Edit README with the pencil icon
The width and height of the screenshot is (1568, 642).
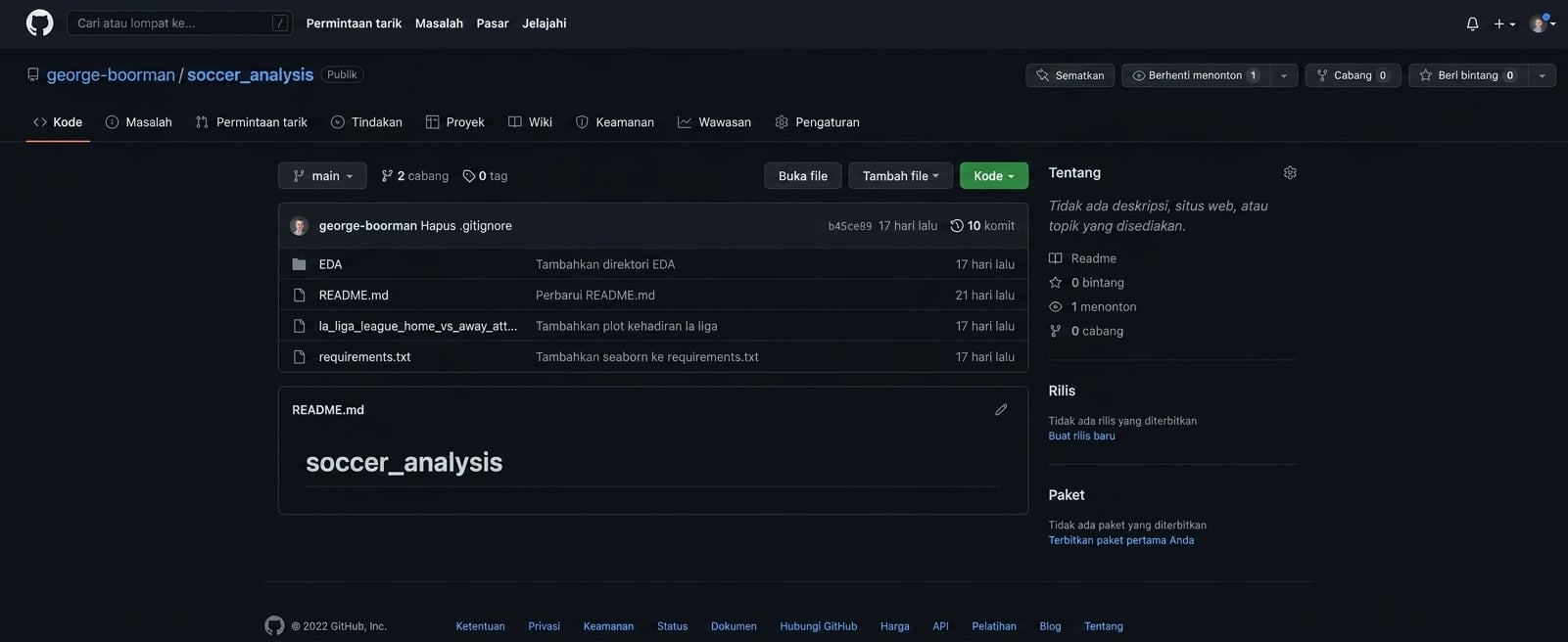click(x=1001, y=410)
